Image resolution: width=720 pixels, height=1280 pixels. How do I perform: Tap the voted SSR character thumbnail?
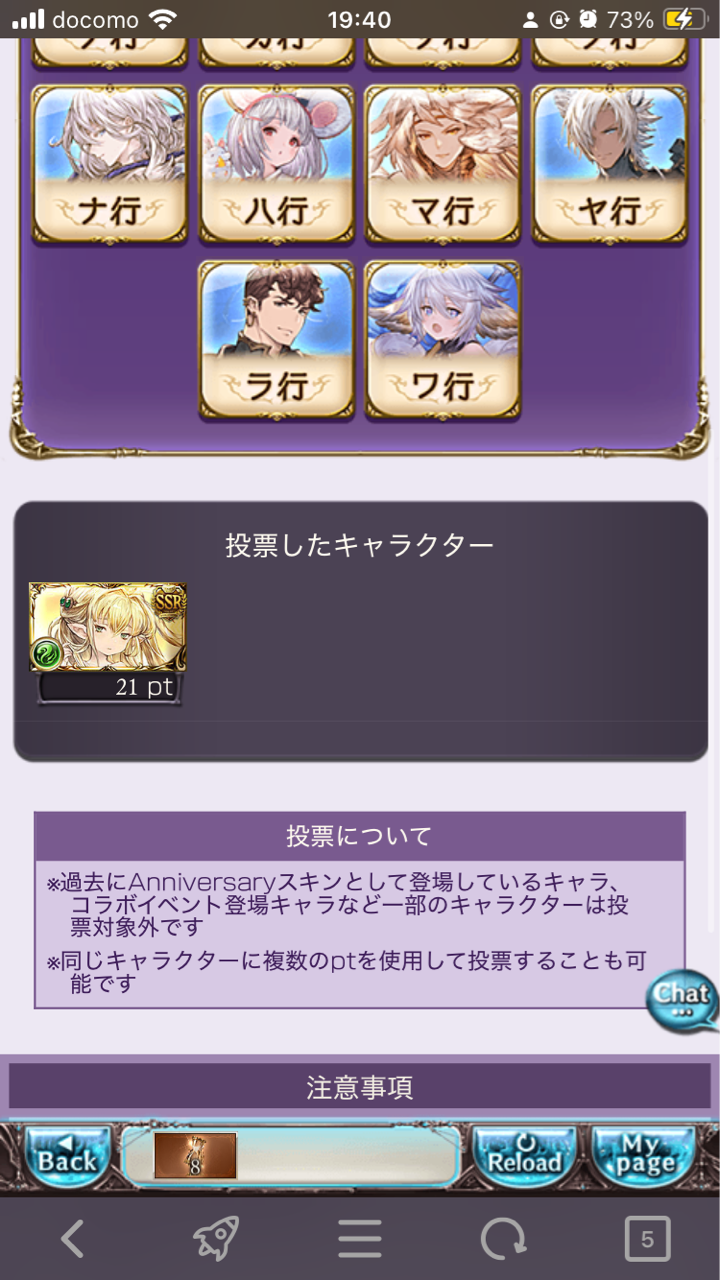[108, 627]
